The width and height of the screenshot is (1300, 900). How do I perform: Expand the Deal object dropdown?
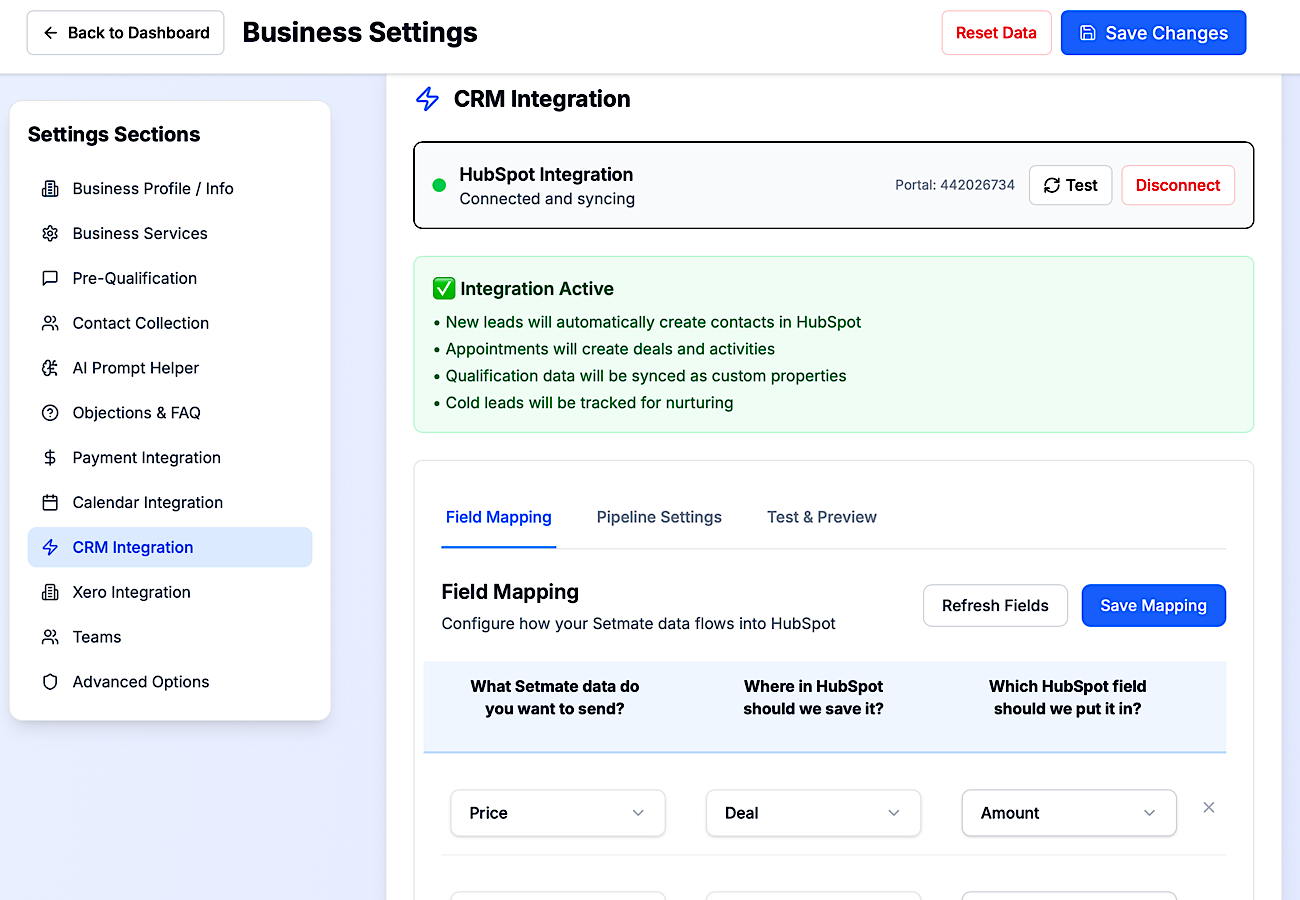(x=813, y=813)
